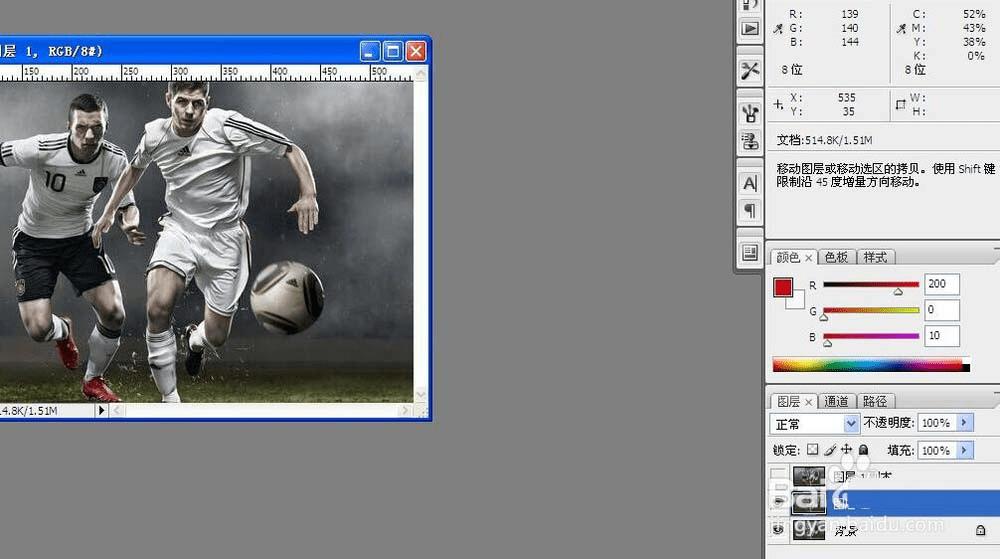Screen dimensions: 1000x559
Task: Click the R value field showing 200
Action: [942, 284]
